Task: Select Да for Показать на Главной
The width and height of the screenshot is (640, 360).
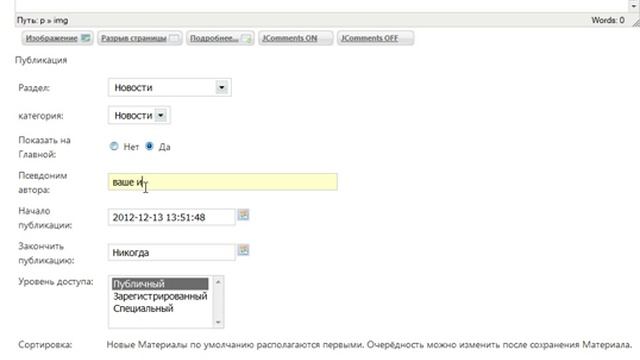Action: coord(149,146)
